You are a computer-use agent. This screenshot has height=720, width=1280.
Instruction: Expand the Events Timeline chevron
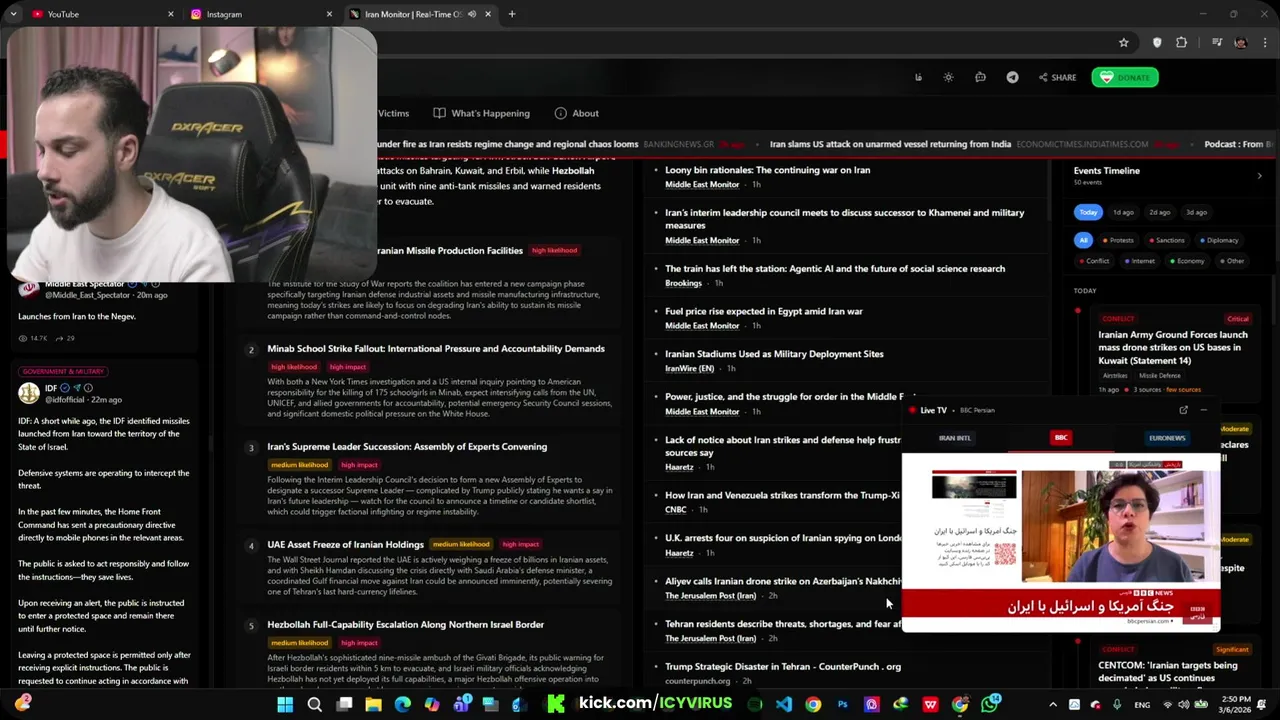coord(1259,176)
